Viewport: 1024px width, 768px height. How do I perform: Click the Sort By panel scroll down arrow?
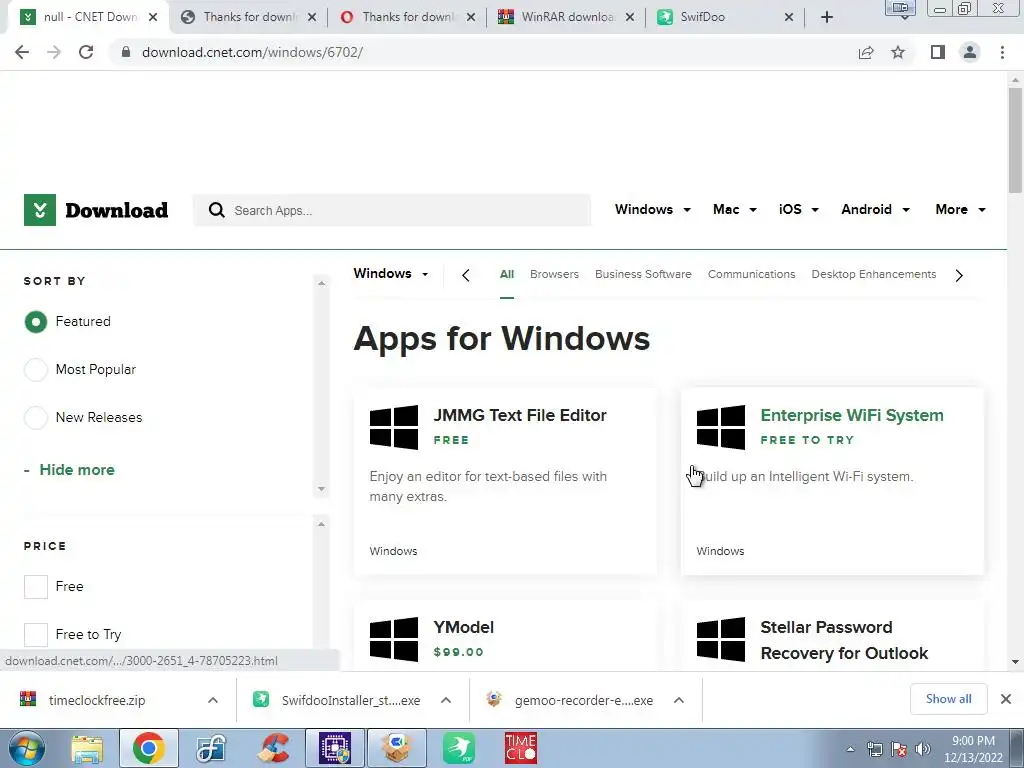321,489
